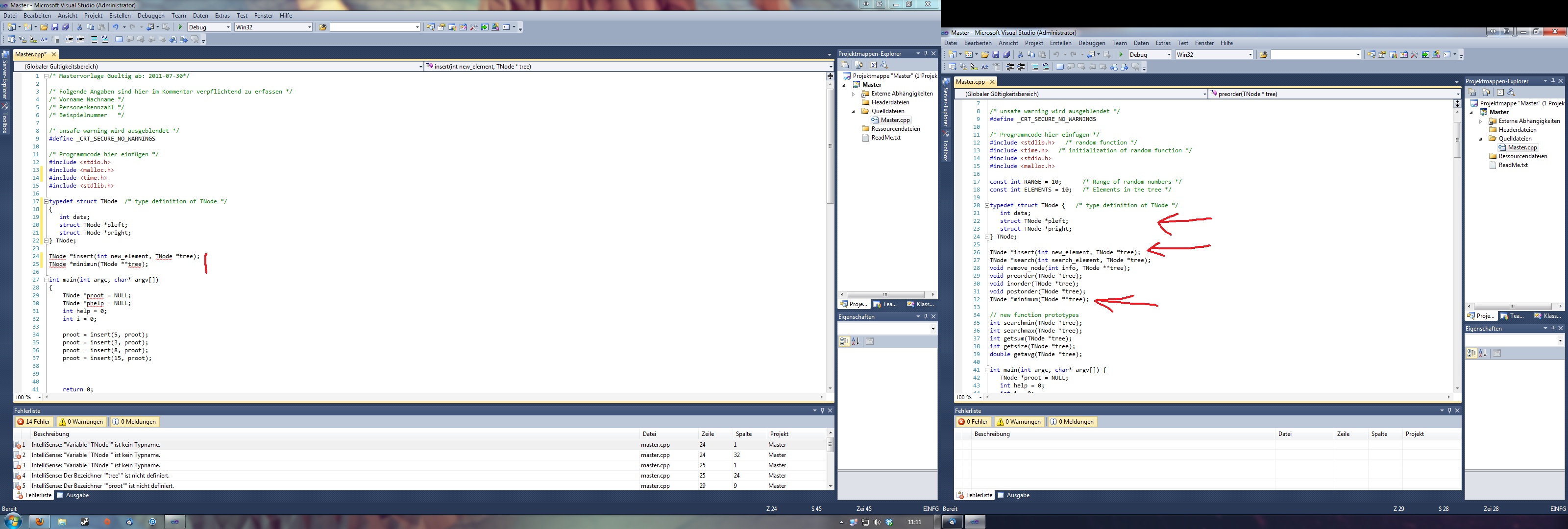The height and width of the screenshot is (529, 1568).
Task: Click the Class View search icon in the left Projektmappen-Explorer
Action: click(x=884, y=65)
